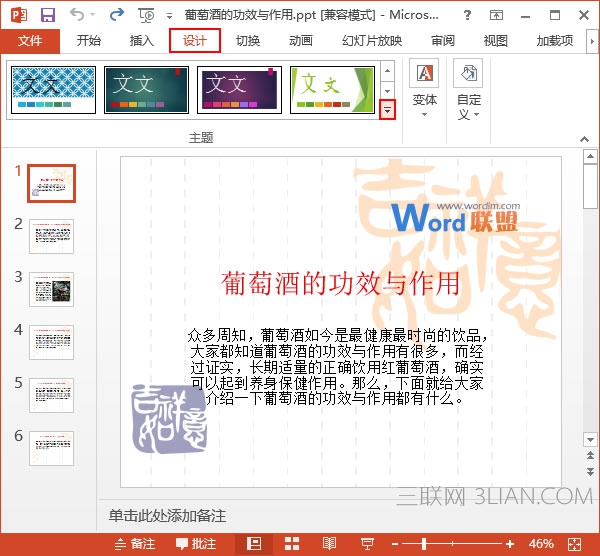This screenshot has height=556, width=600.
Task: Open the 审阅 (Review) tab
Action: [443, 41]
